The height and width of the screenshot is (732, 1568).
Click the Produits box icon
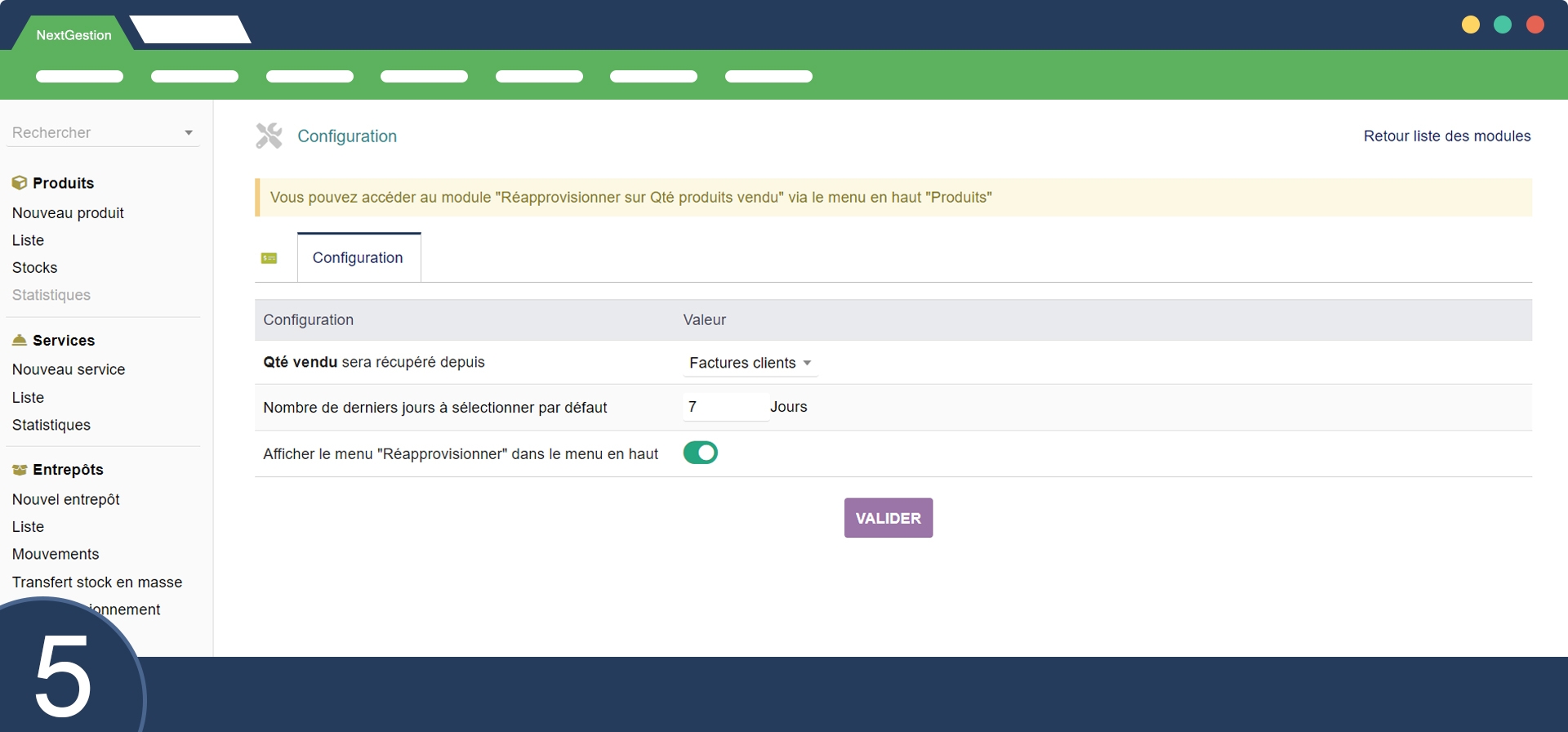point(20,183)
